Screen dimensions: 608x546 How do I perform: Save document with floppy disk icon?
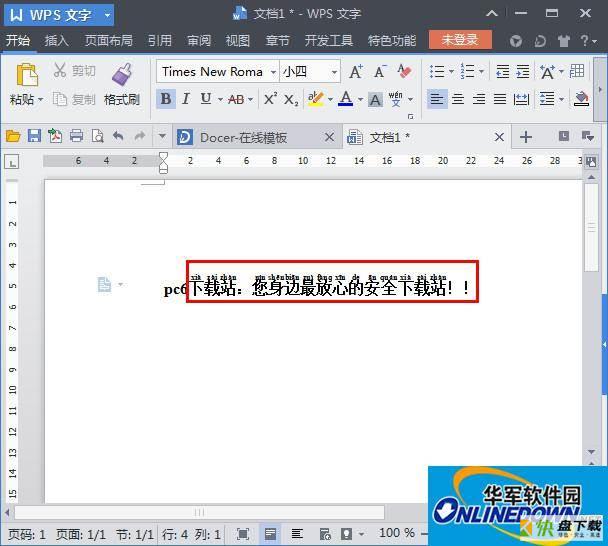click(35, 136)
